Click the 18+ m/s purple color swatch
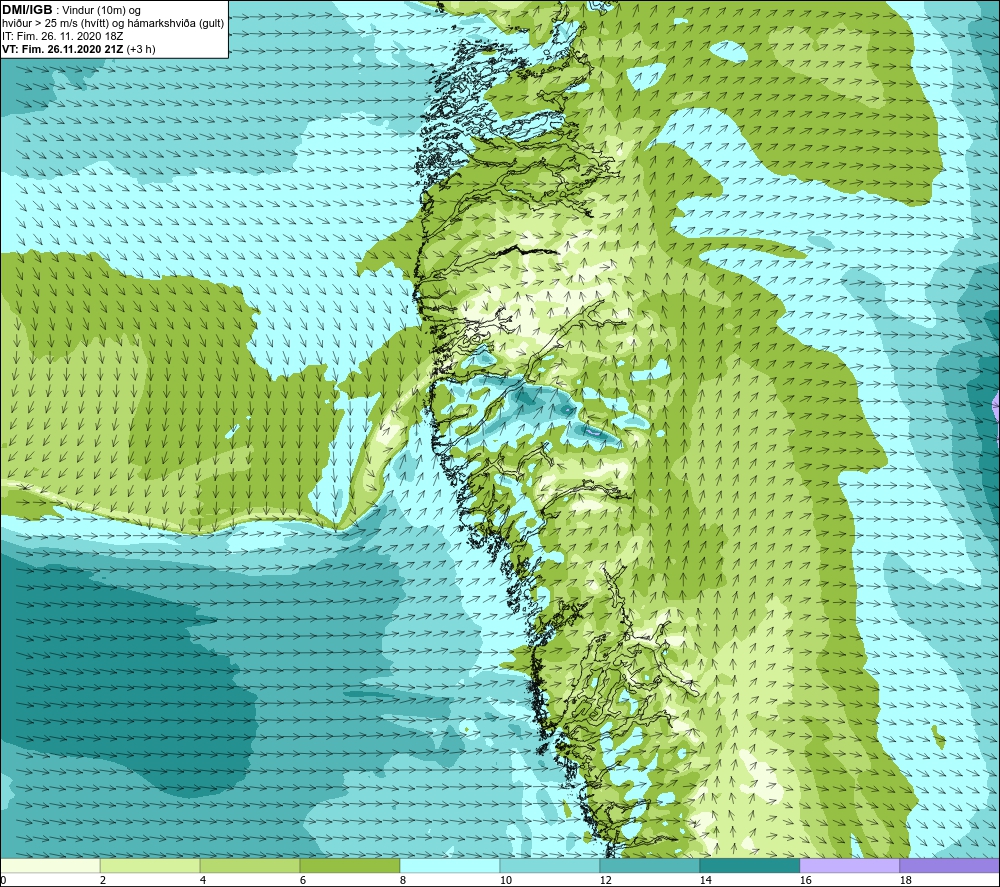Viewport: 1000px width, 887px height. click(950, 866)
